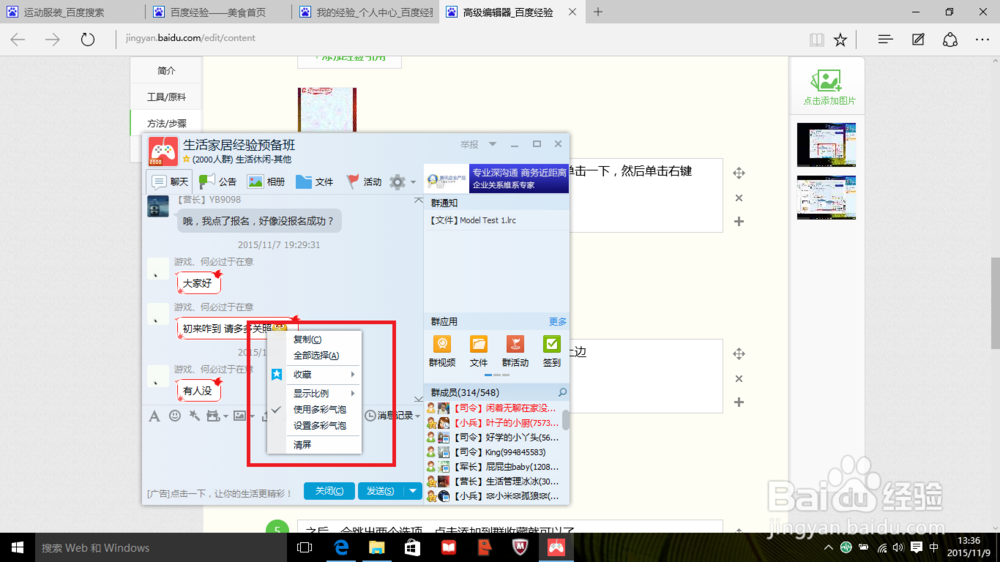Click the magic emoticon wand icon

pyautogui.click(x=195, y=416)
